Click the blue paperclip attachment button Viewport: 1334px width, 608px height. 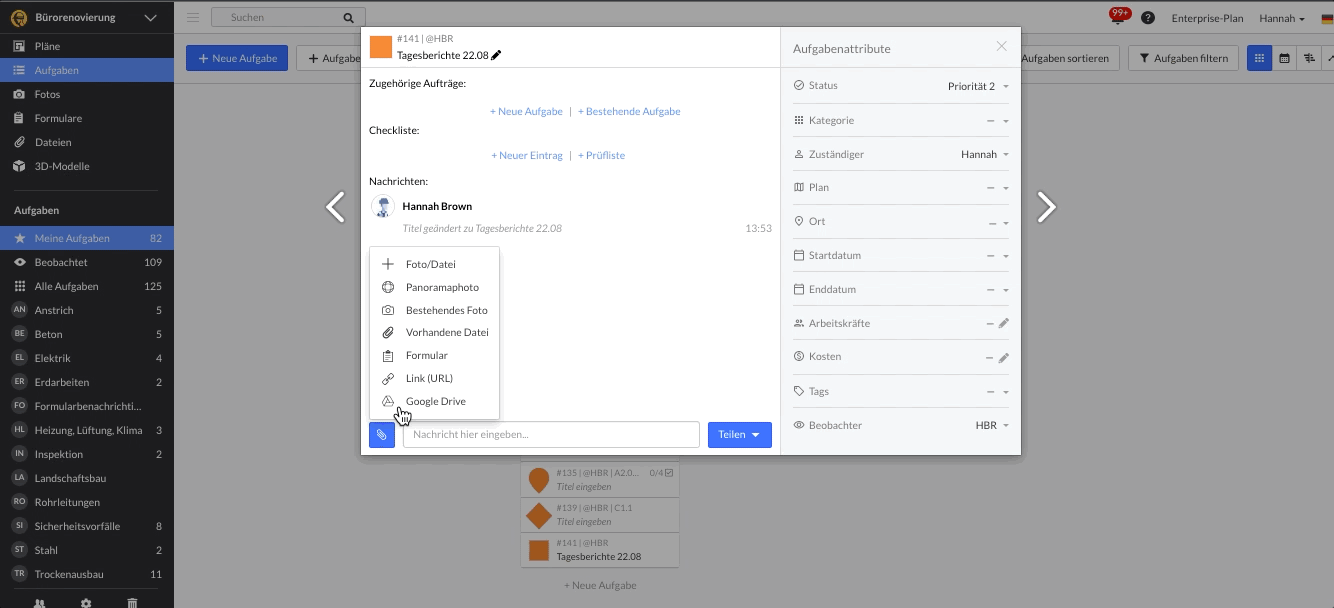pyautogui.click(x=382, y=435)
